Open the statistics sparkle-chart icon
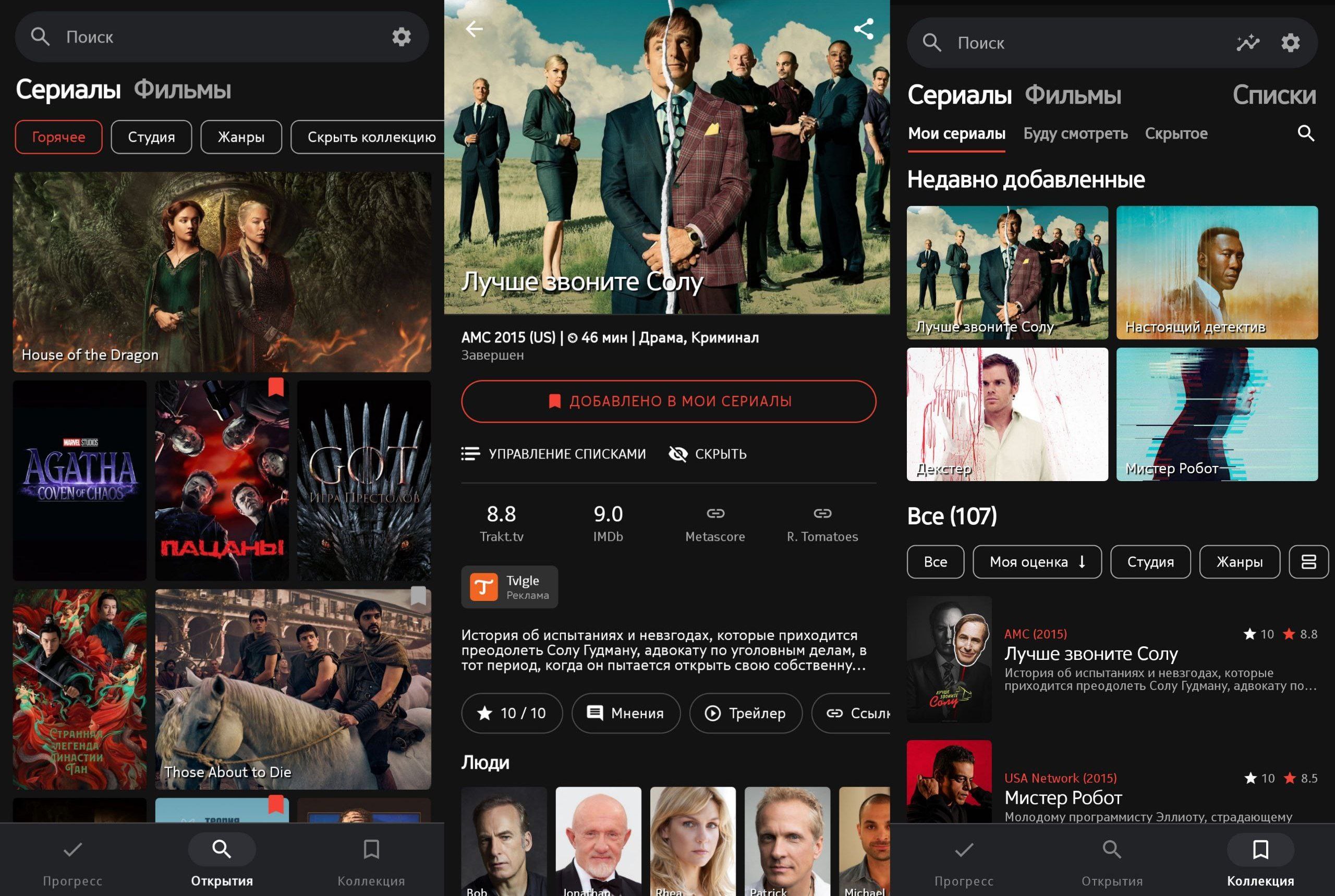1335x896 pixels. [x=1247, y=43]
